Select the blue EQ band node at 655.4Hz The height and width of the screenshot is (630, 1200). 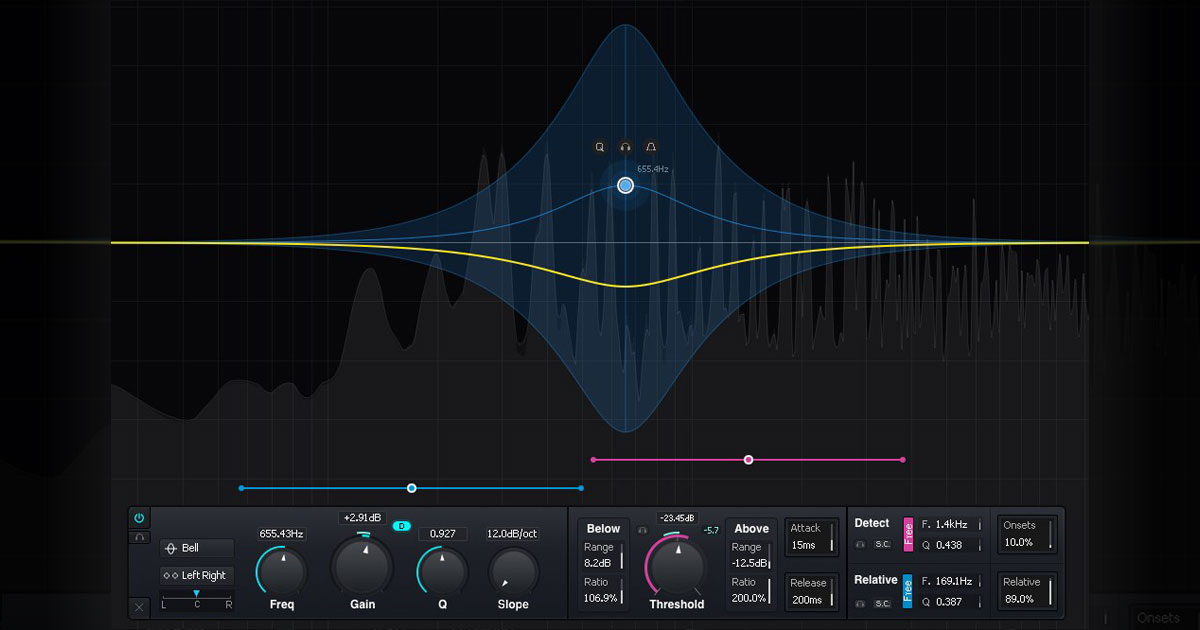pos(626,185)
